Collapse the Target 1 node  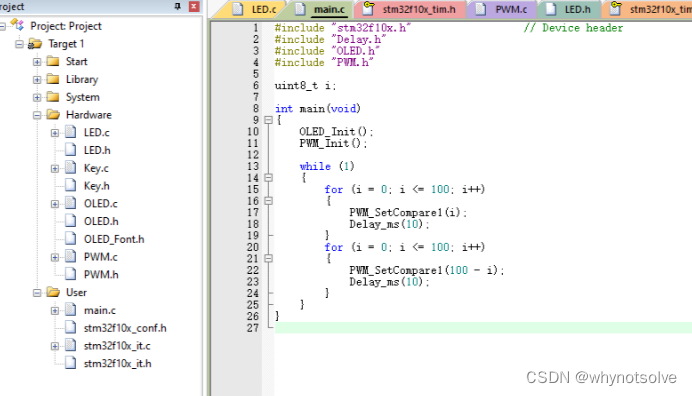pyautogui.click(x=19, y=44)
